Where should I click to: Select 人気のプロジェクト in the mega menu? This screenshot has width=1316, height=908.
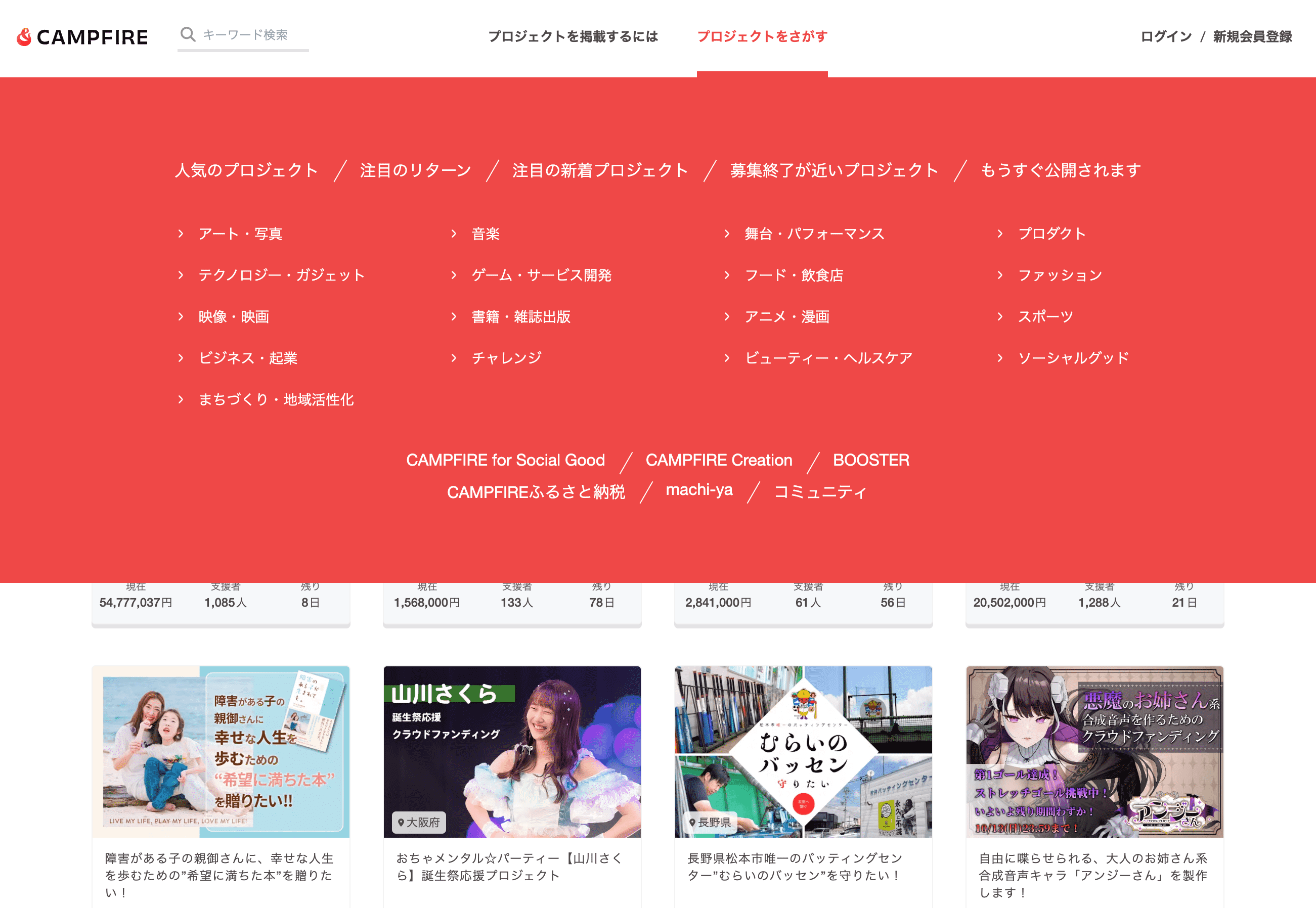pos(246,169)
